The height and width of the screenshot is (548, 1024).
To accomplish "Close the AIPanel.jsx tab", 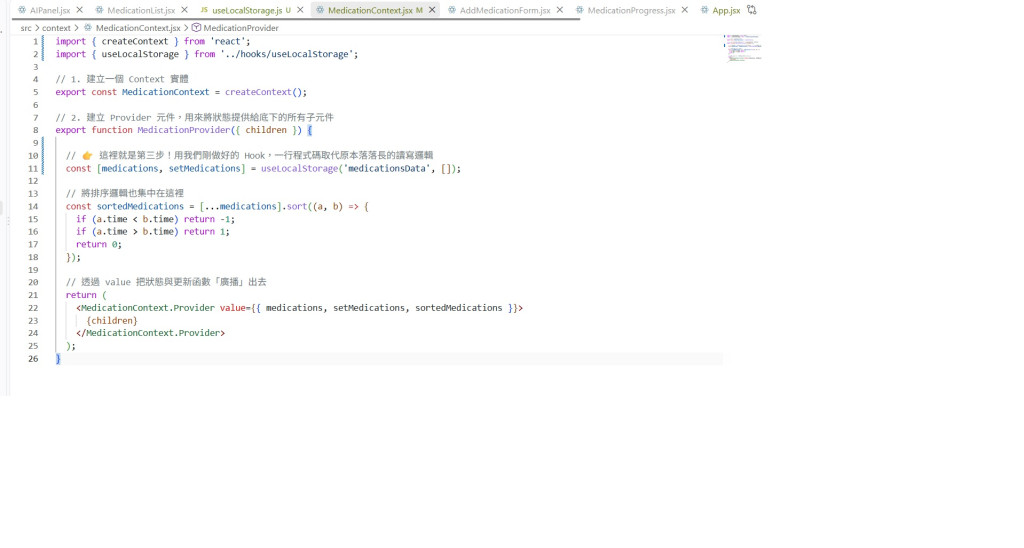I will 80,10.
